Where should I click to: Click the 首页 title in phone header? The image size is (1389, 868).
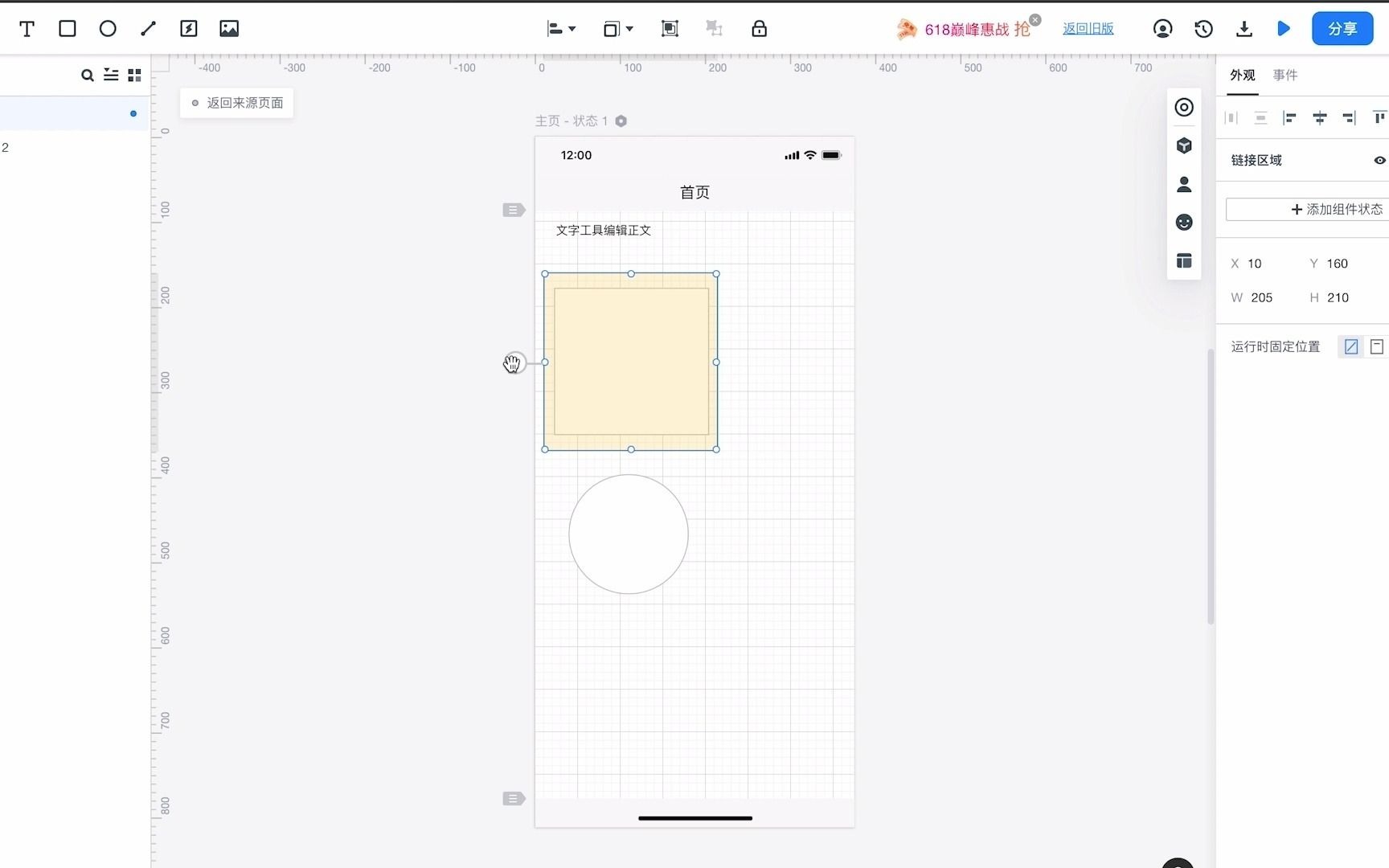pyautogui.click(x=695, y=193)
